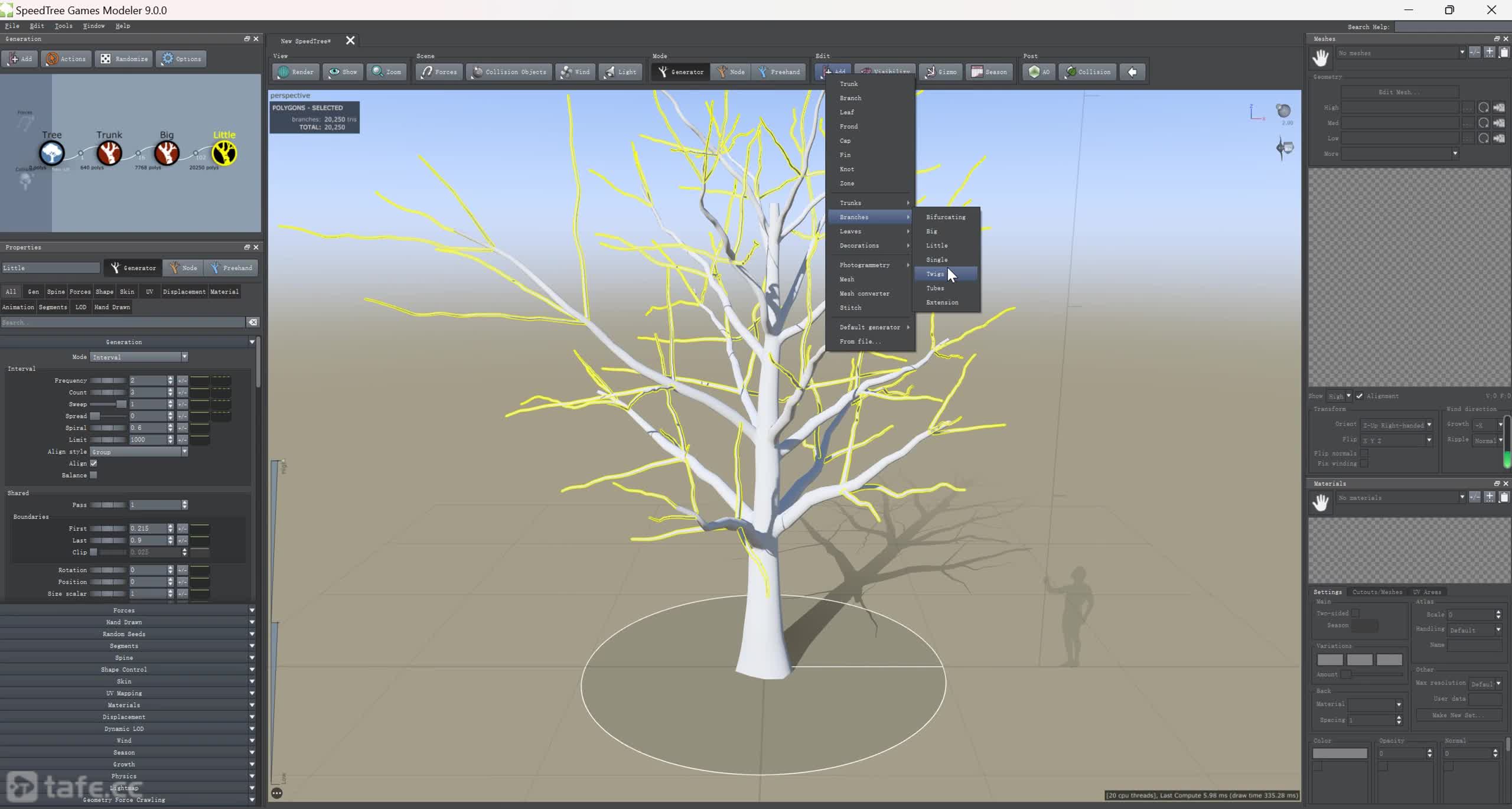Select Bifurcating in Branches submenu

point(946,217)
